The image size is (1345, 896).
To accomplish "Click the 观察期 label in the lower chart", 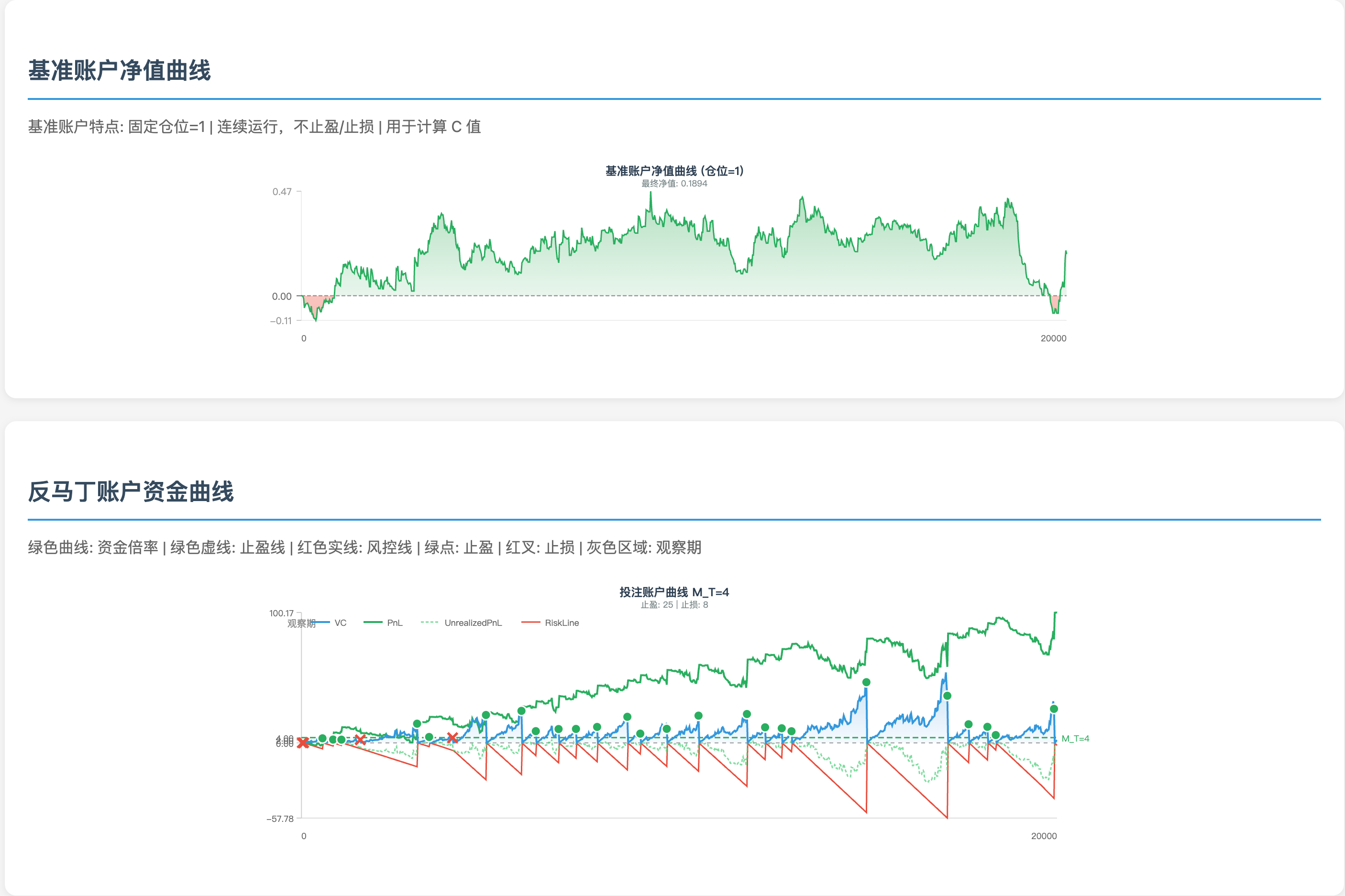I will [x=301, y=623].
